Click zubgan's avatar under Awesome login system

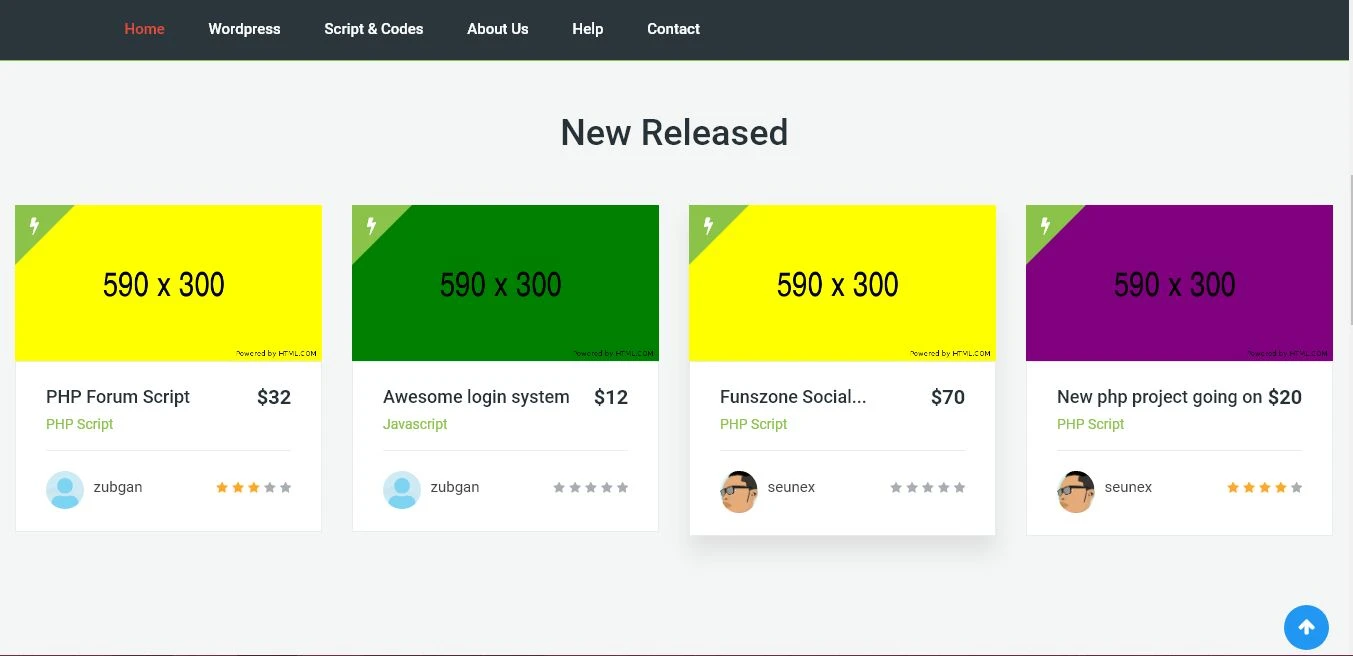(402, 489)
